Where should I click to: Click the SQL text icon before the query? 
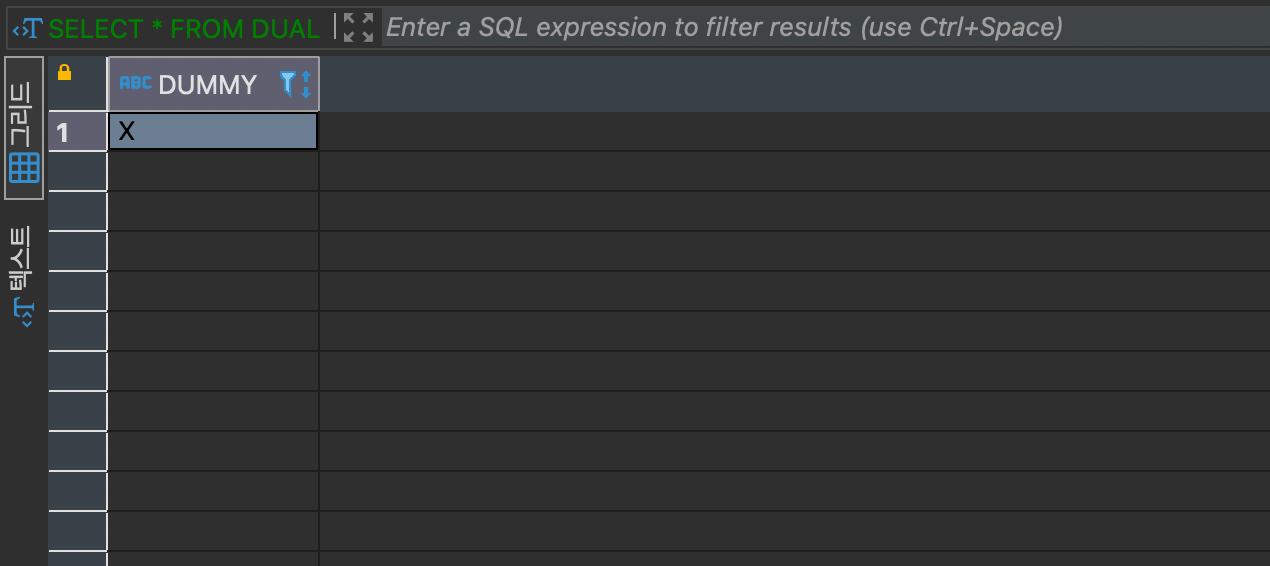(x=27, y=28)
